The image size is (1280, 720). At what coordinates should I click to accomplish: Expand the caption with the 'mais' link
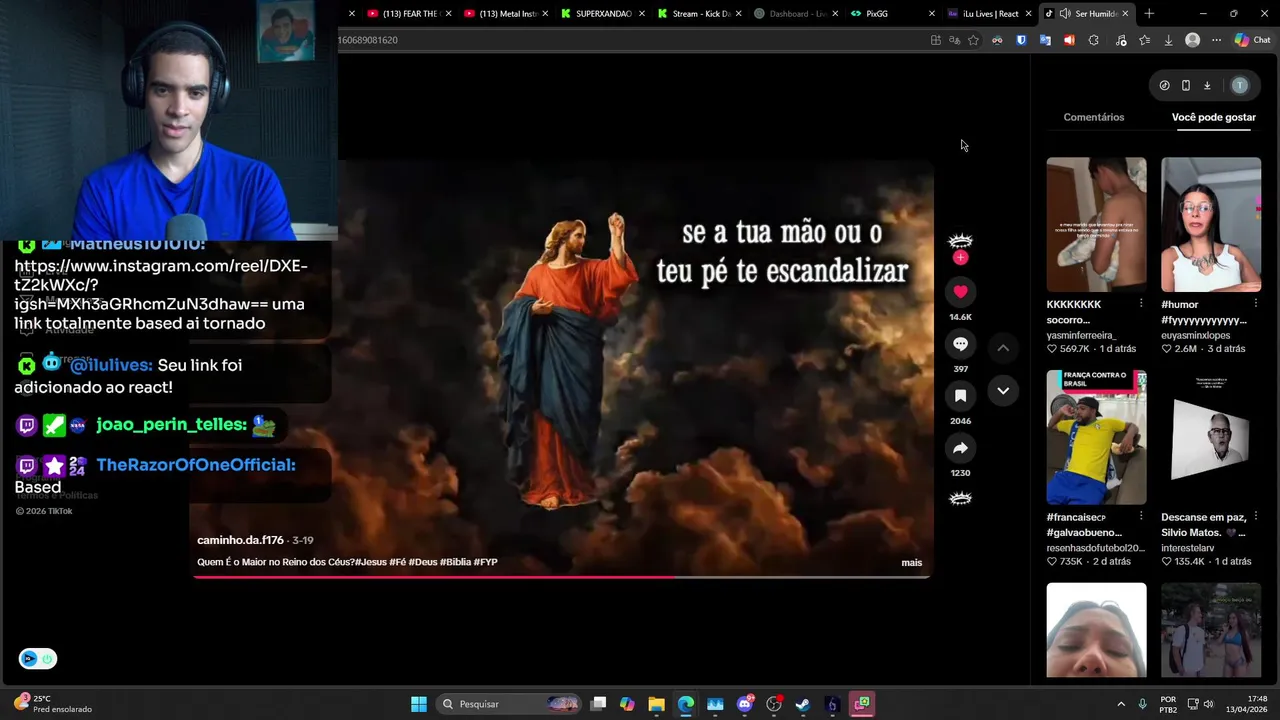click(x=911, y=563)
